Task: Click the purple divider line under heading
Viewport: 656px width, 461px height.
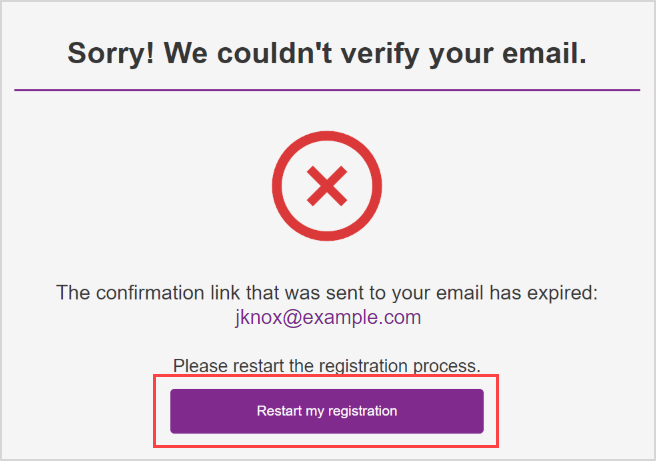Action: point(327,90)
